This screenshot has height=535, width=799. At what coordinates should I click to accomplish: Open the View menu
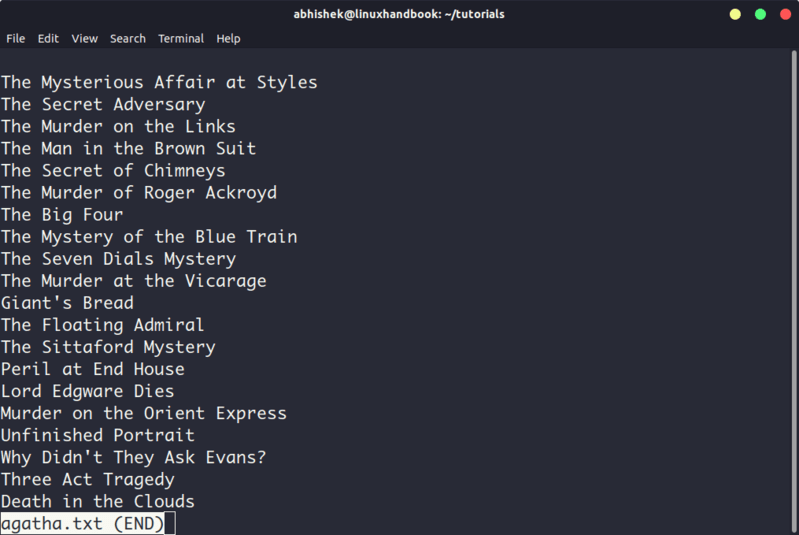point(85,39)
